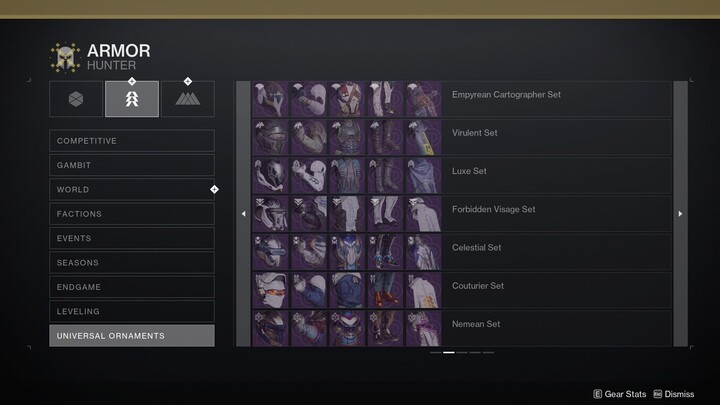The height and width of the screenshot is (405, 720).
Task: Dismiss the armor collections screen
Action: click(674, 394)
